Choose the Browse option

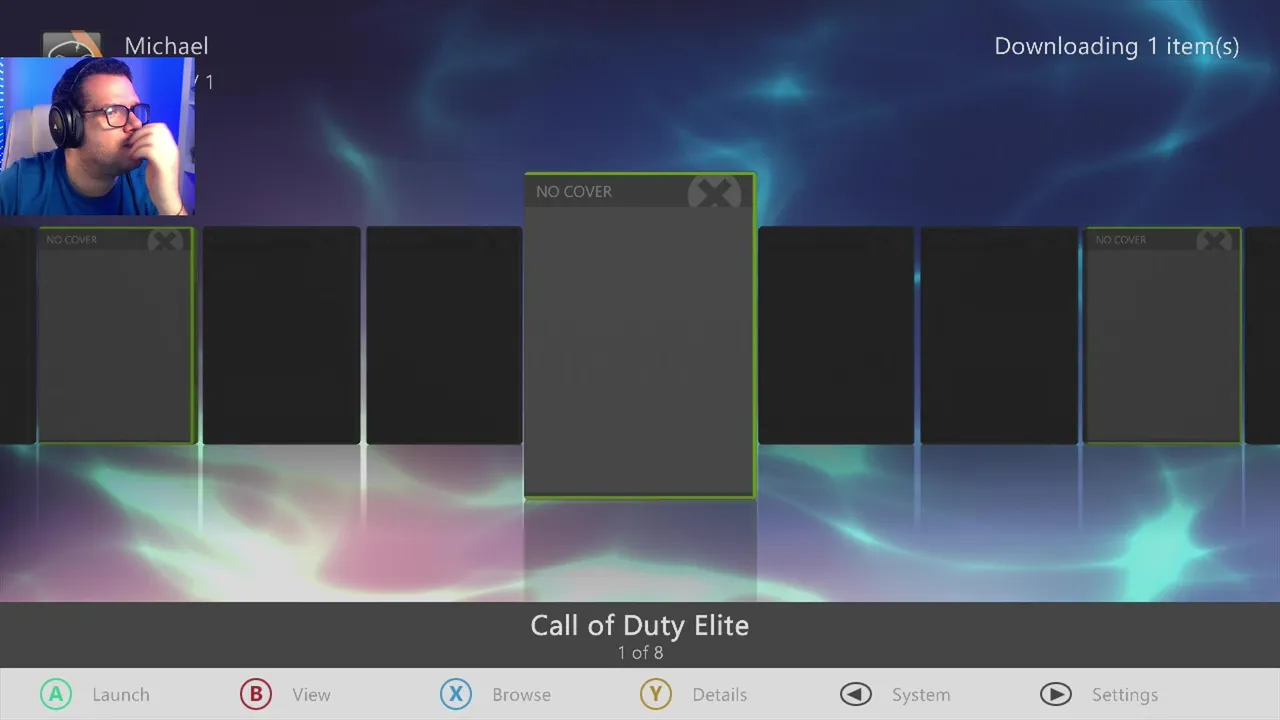click(x=521, y=695)
